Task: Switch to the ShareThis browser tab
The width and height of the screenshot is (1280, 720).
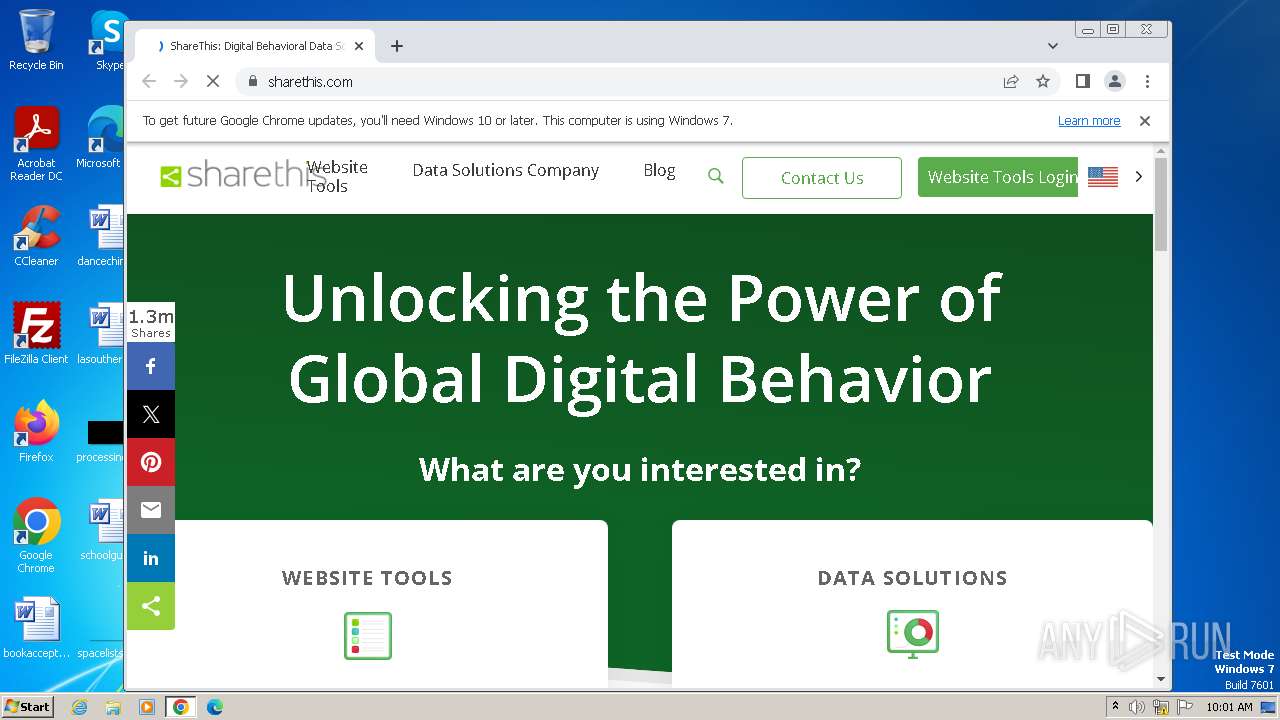Action: (x=255, y=46)
